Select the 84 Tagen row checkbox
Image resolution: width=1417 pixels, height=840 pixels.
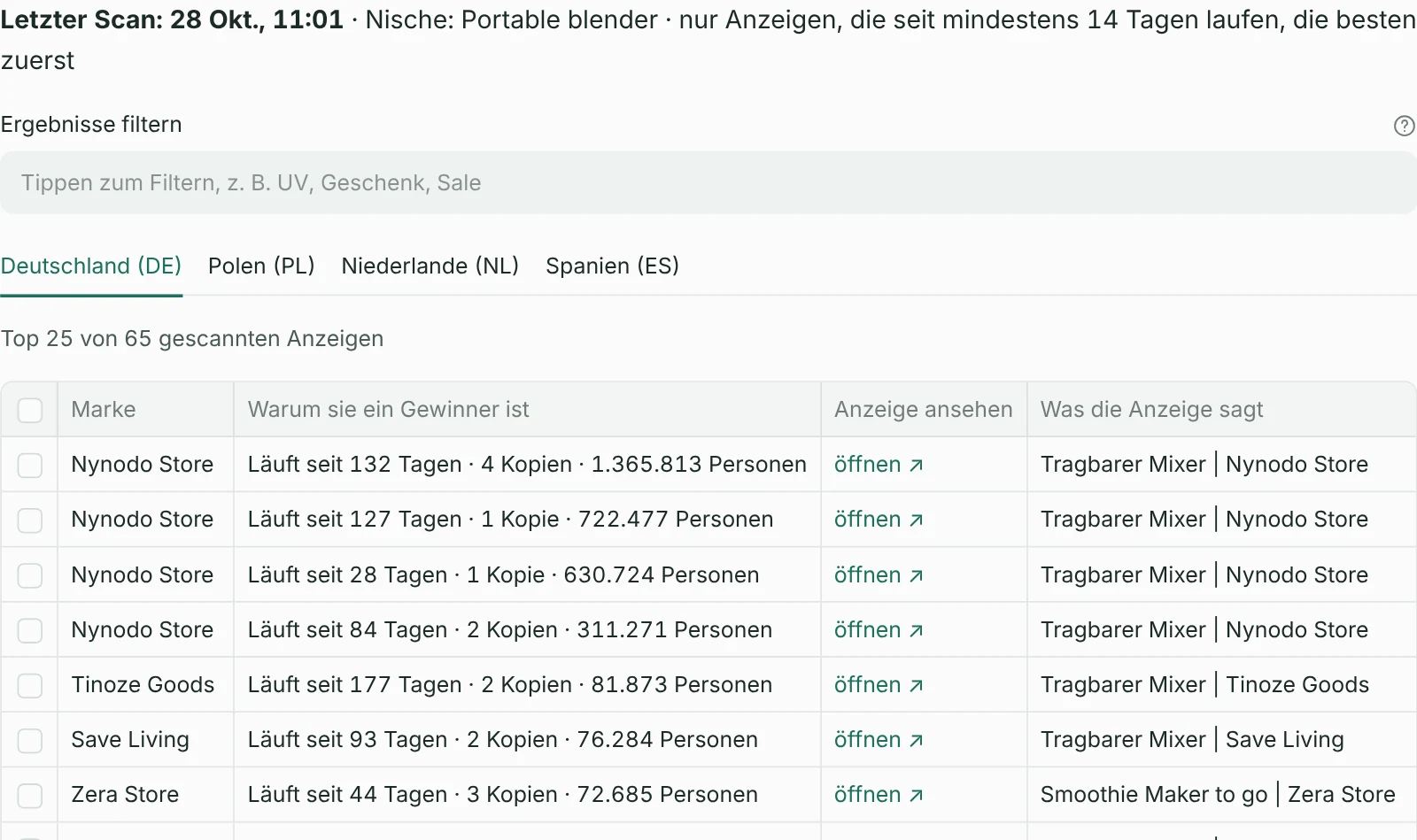30,630
